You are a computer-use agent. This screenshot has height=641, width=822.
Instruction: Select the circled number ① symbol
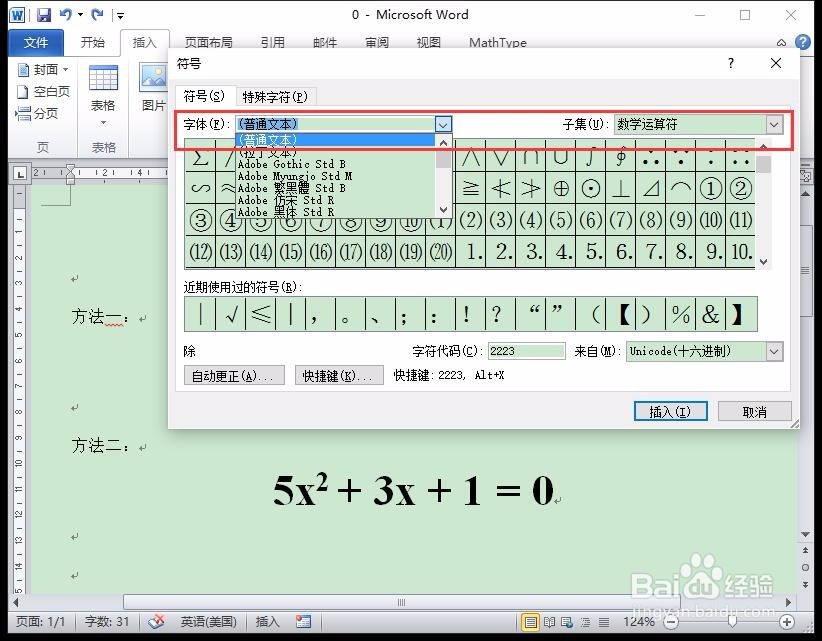pyautogui.click(x=711, y=188)
